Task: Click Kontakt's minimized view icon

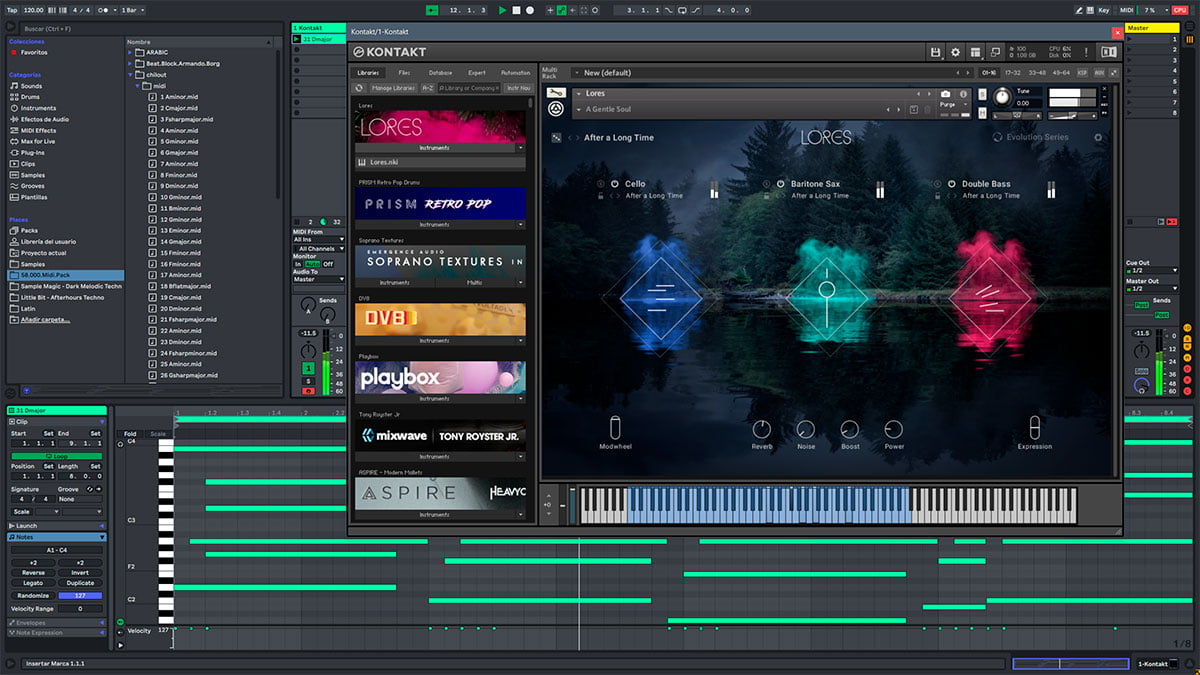Action: pyautogui.click(x=995, y=52)
